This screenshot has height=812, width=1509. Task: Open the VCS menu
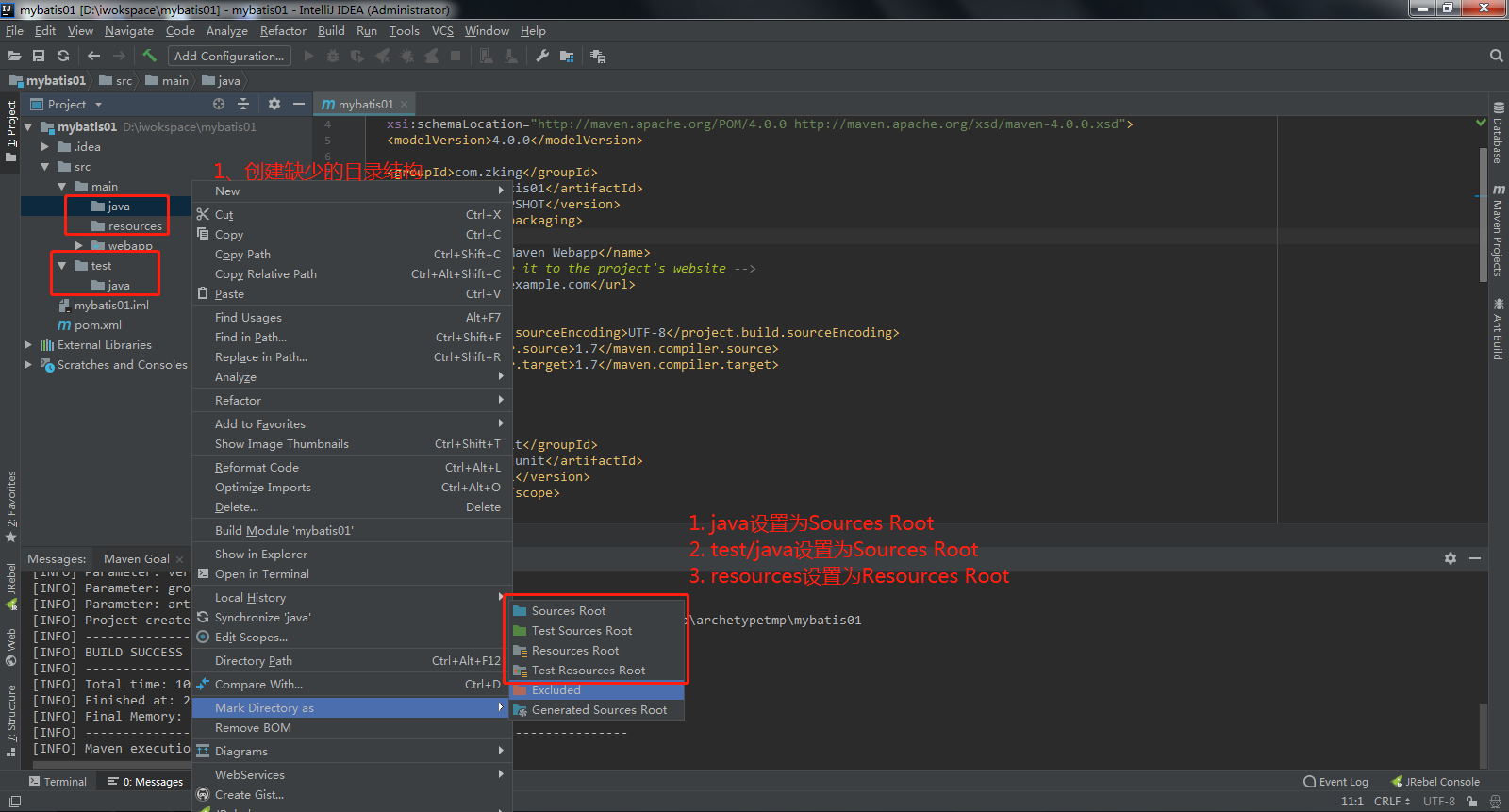click(x=442, y=31)
